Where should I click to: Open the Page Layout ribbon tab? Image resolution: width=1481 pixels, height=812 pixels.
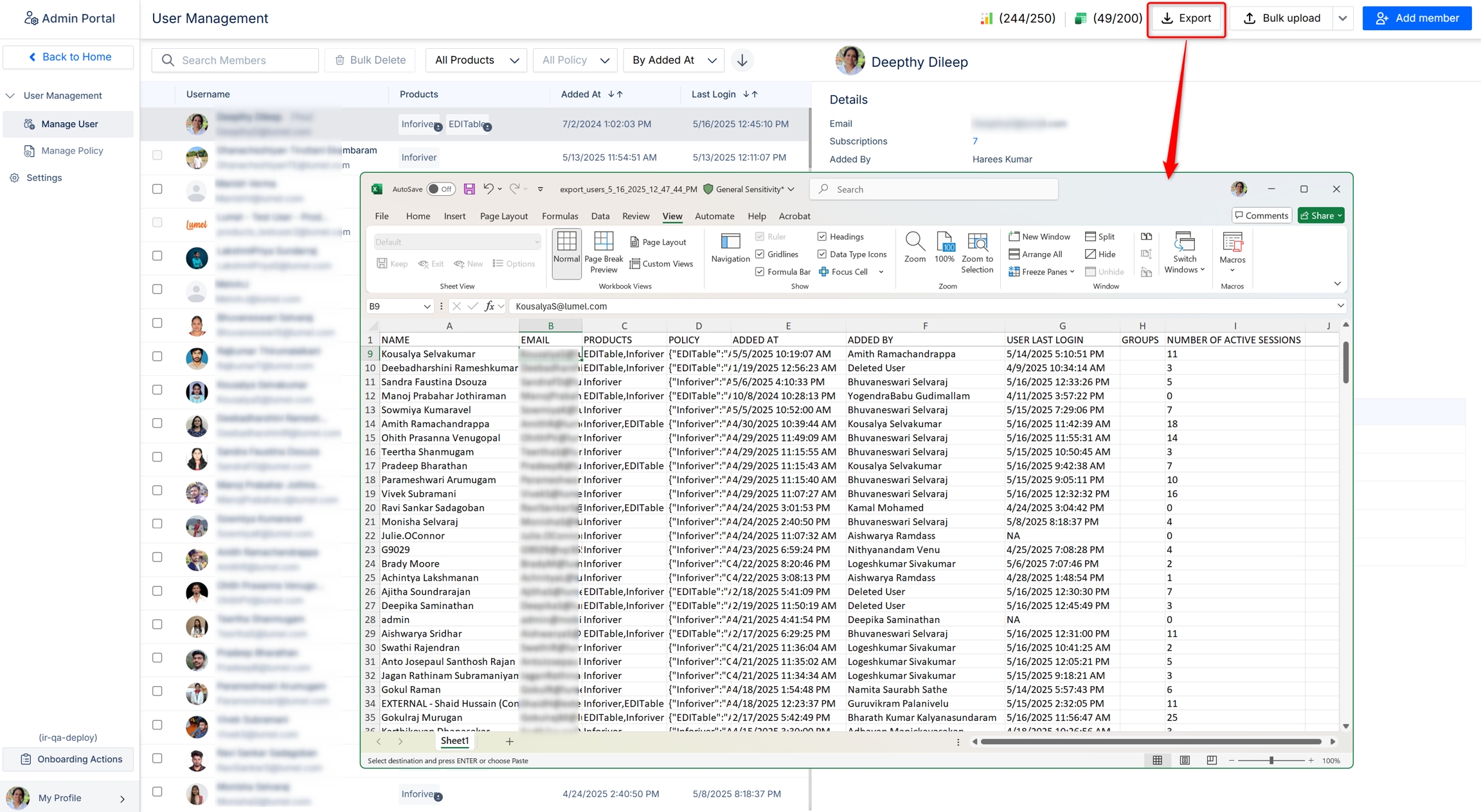503,216
